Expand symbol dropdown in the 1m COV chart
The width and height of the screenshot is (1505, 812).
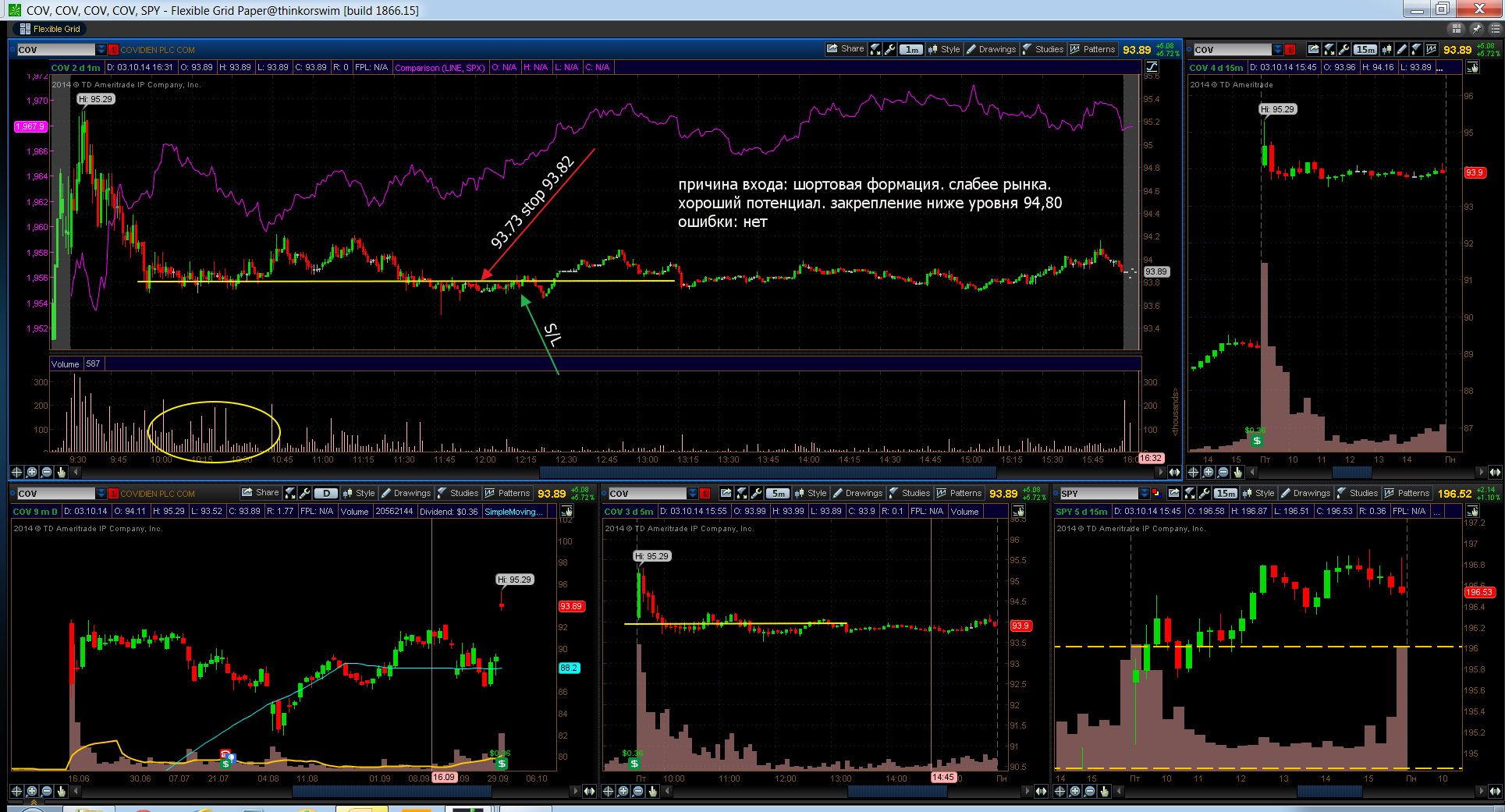tap(101, 50)
